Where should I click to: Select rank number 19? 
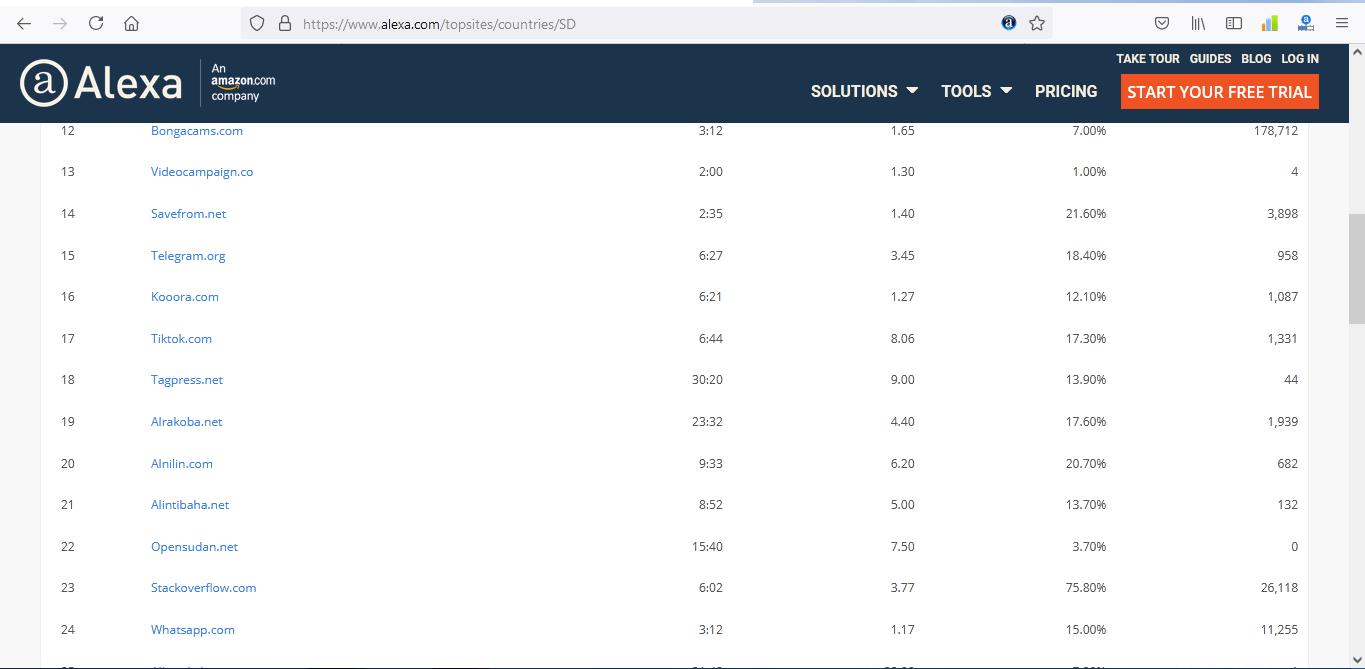point(68,422)
